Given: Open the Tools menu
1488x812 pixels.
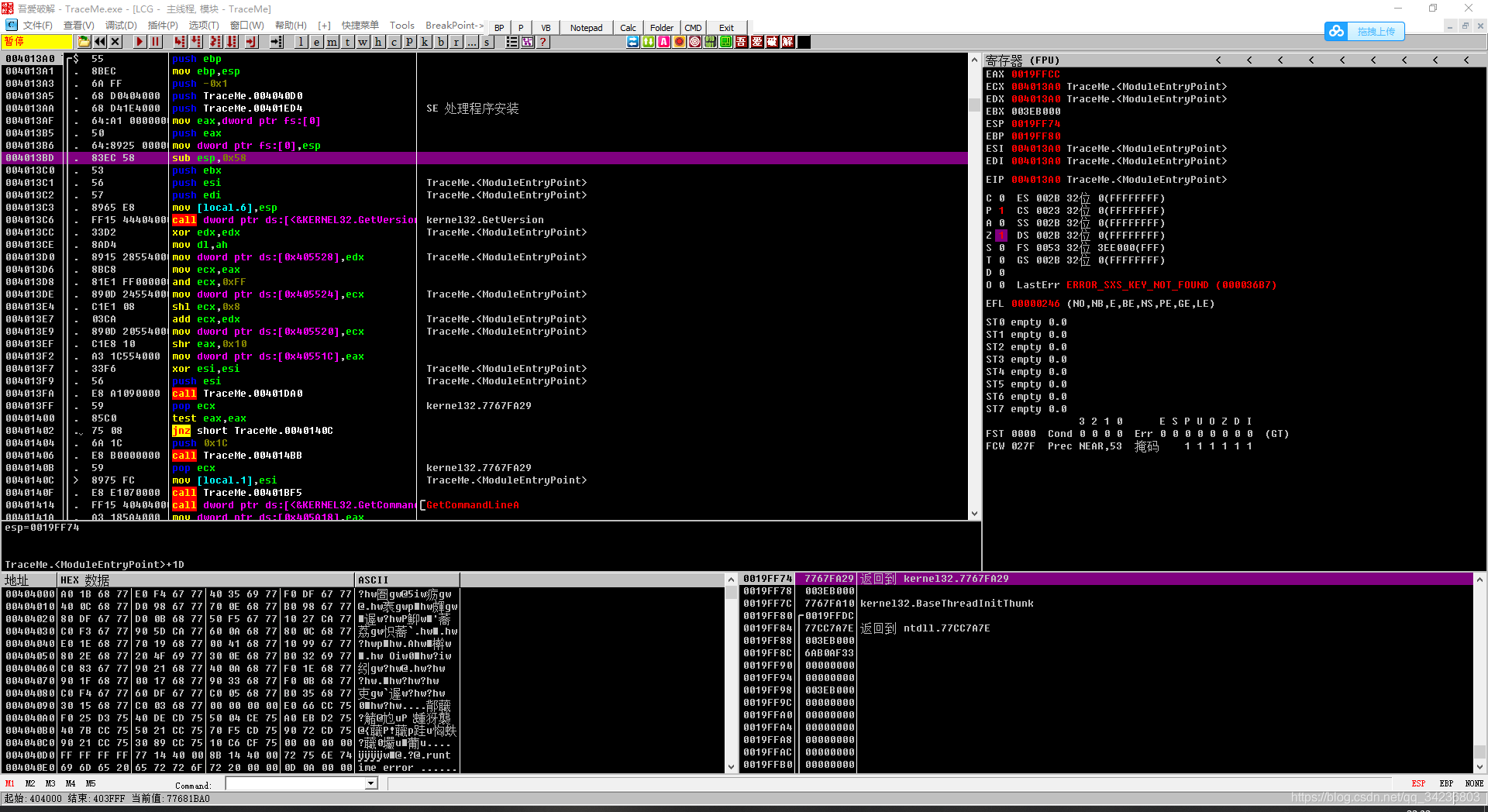Looking at the screenshot, I should pyautogui.click(x=401, y=26).
